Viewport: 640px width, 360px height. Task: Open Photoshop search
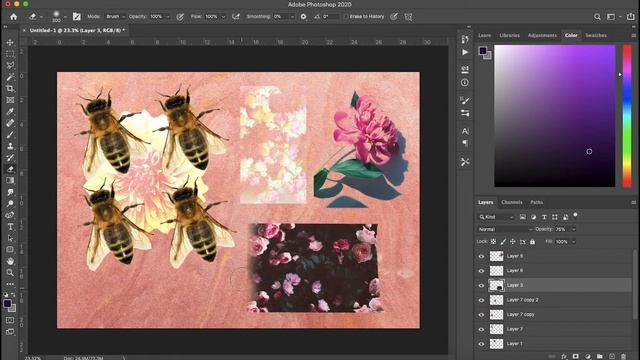click(597, 17)
